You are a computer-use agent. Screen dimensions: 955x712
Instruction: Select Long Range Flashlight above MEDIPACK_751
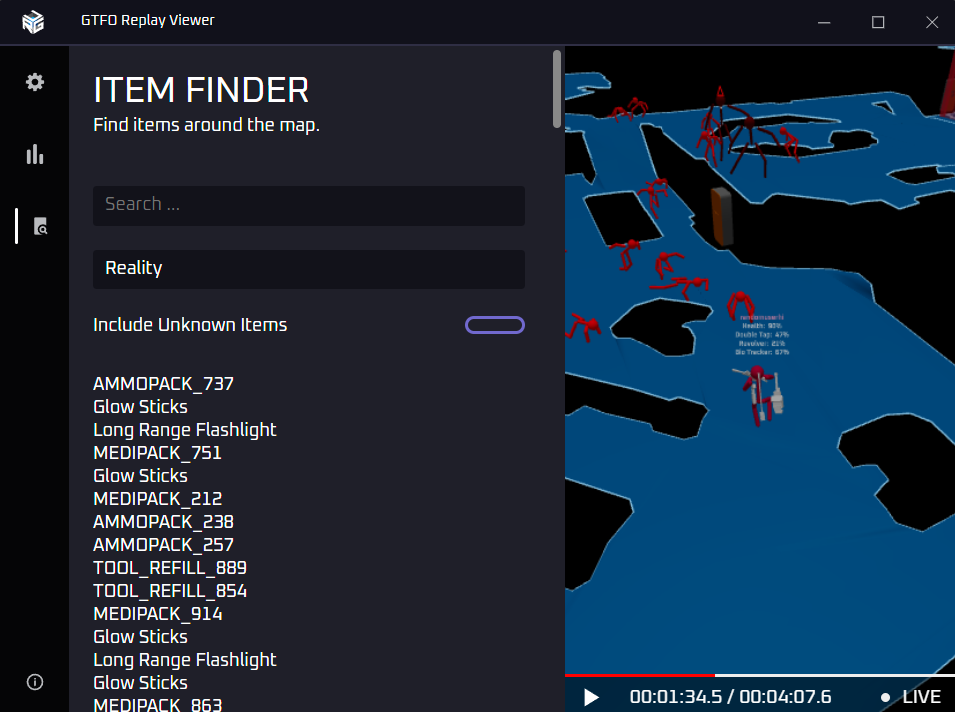point(185,430)
